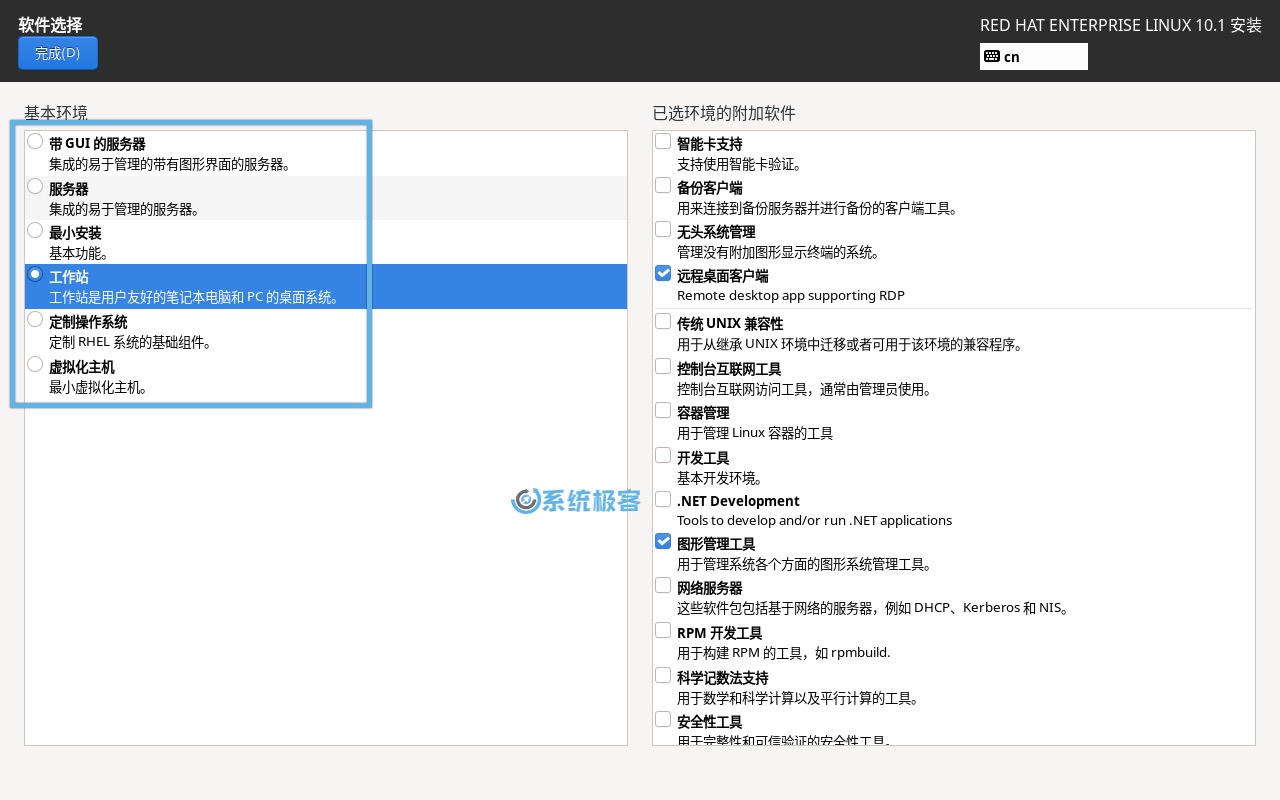Click the 完成(D) done button
This screenshot has width=1280, height=800.
point(57,53)
